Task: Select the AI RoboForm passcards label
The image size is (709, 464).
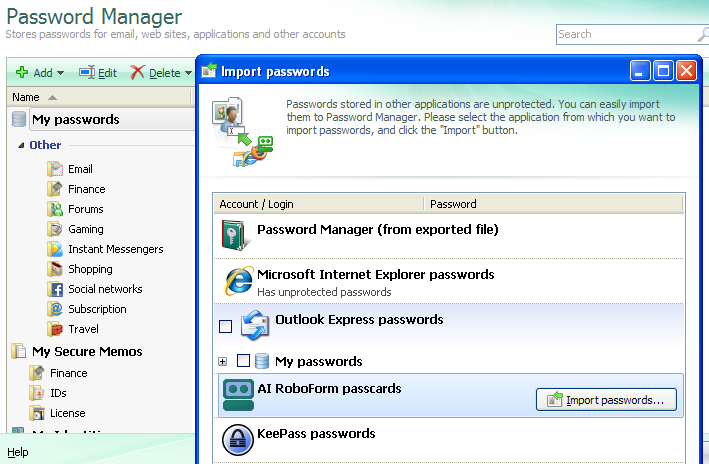Action: click(x=329, y=388)
